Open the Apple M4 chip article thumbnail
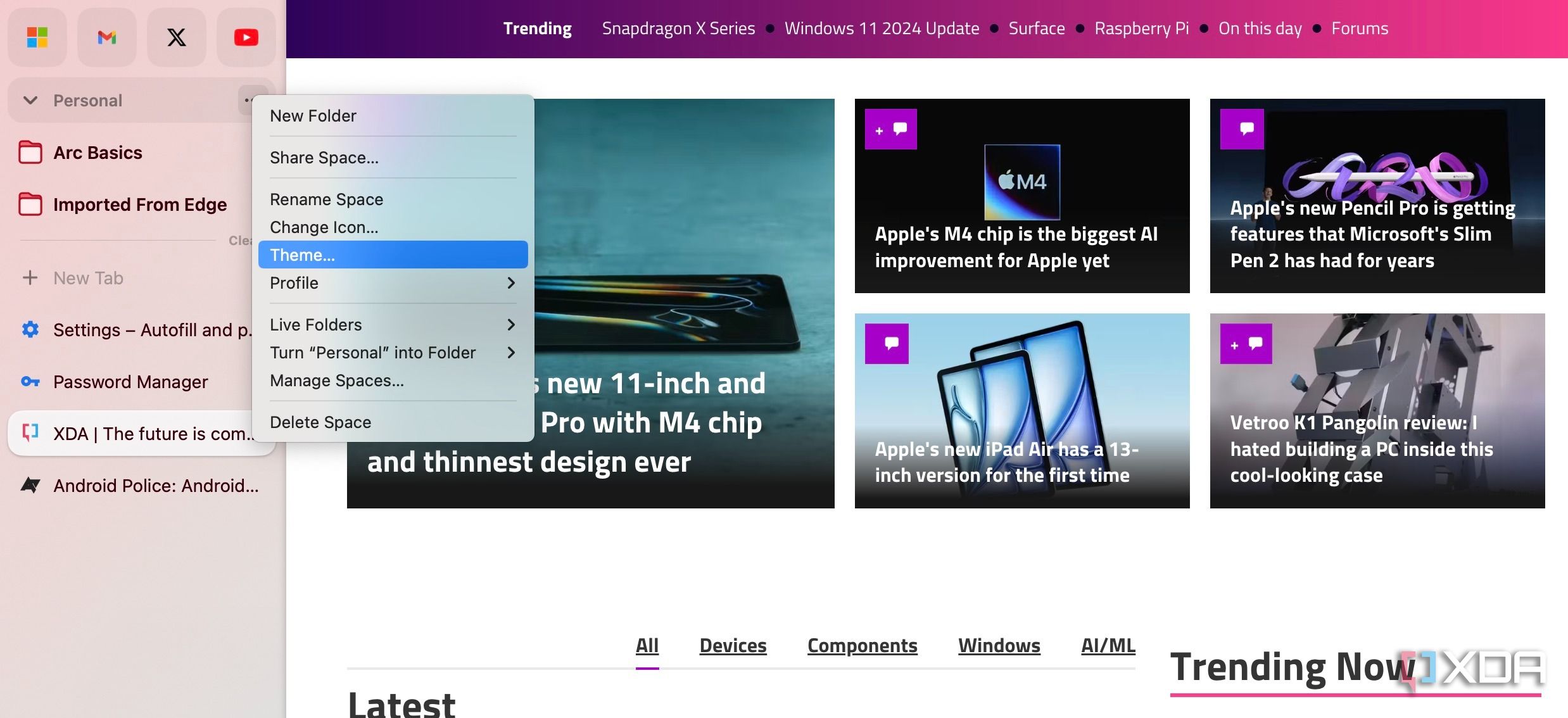The image size is (1568, 718). point(1021,182)
